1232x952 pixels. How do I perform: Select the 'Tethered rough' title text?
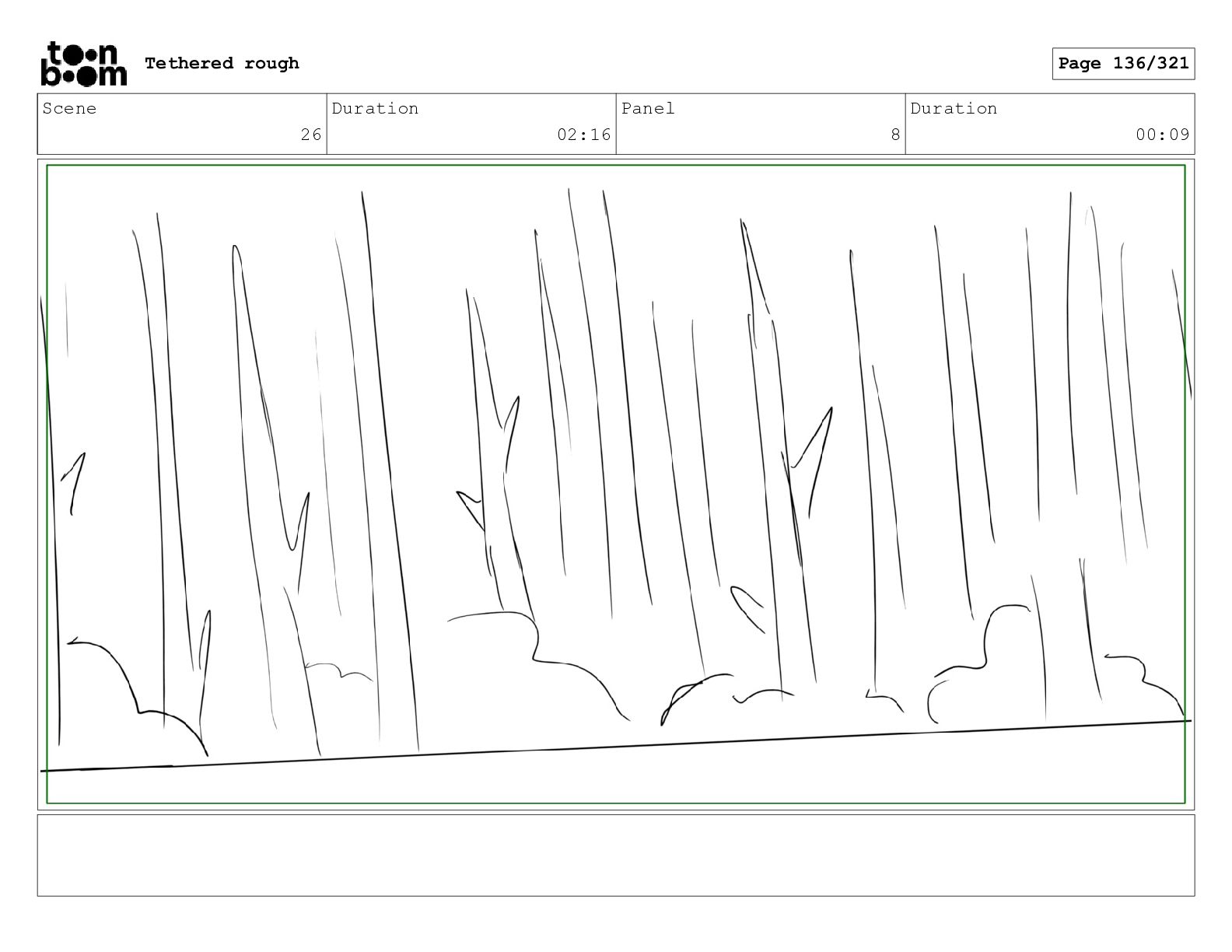click(222, 63)
